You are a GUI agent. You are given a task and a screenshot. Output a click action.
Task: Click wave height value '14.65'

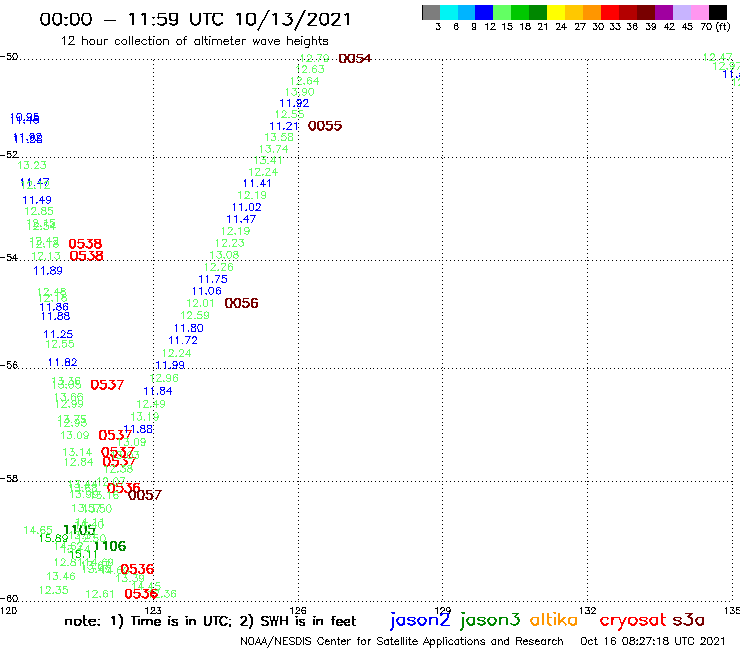click(38, 531)
